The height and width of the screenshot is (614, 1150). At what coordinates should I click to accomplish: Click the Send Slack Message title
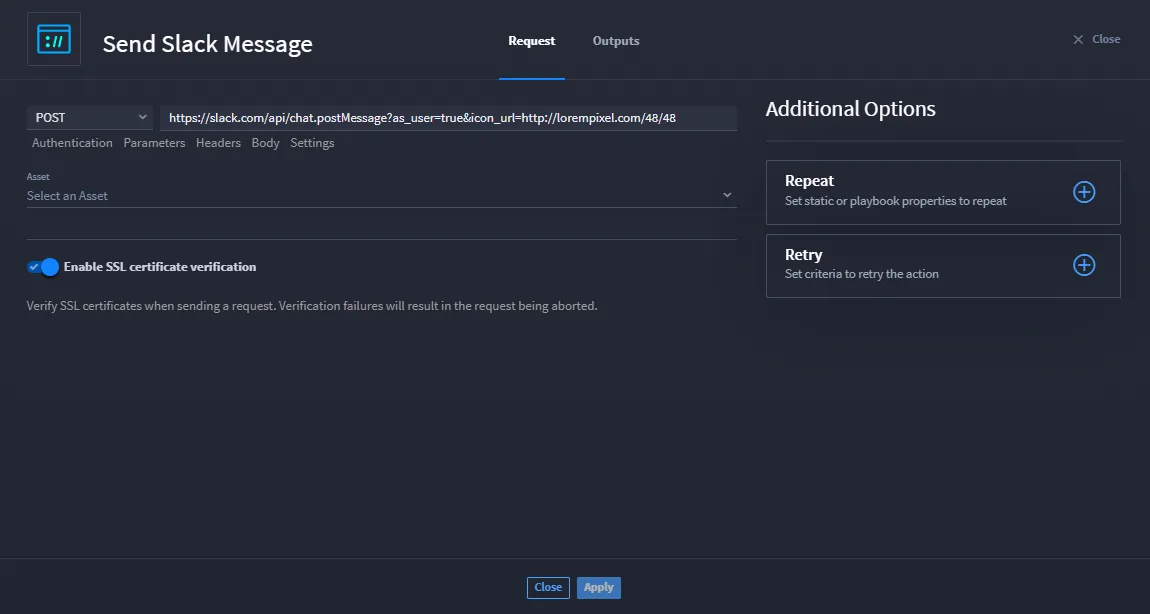208,44
